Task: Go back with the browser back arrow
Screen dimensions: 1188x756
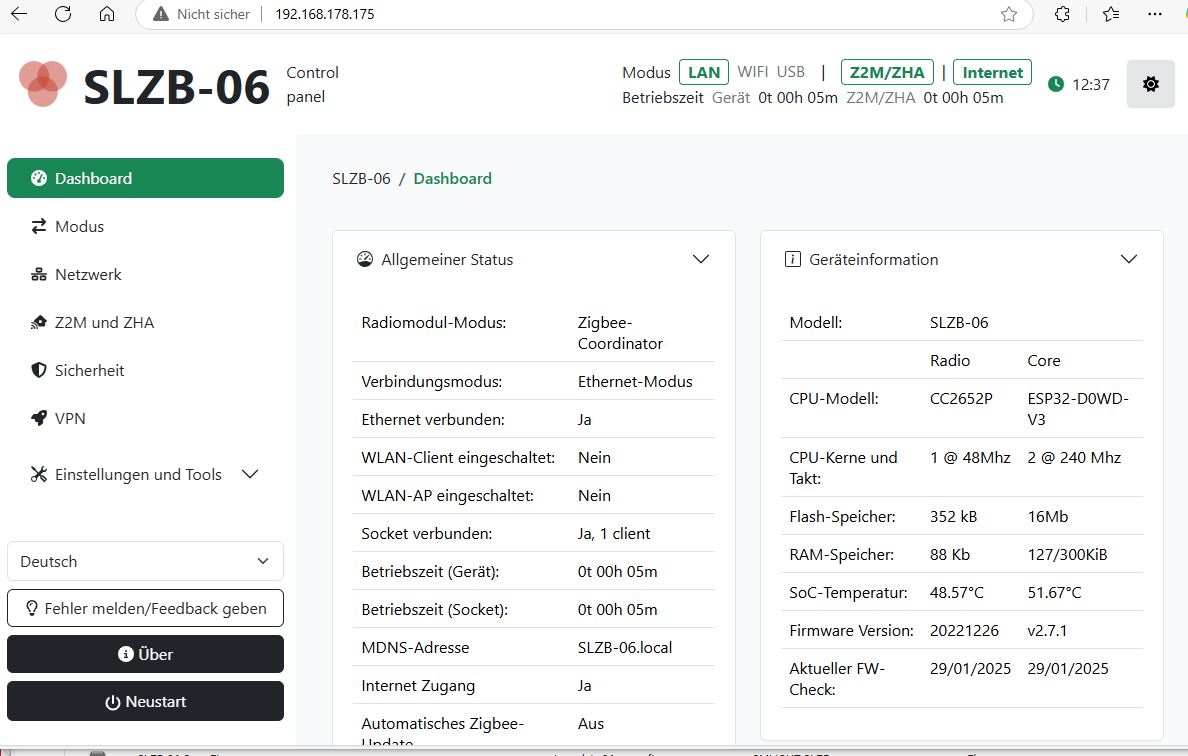Action: [18, 14]
